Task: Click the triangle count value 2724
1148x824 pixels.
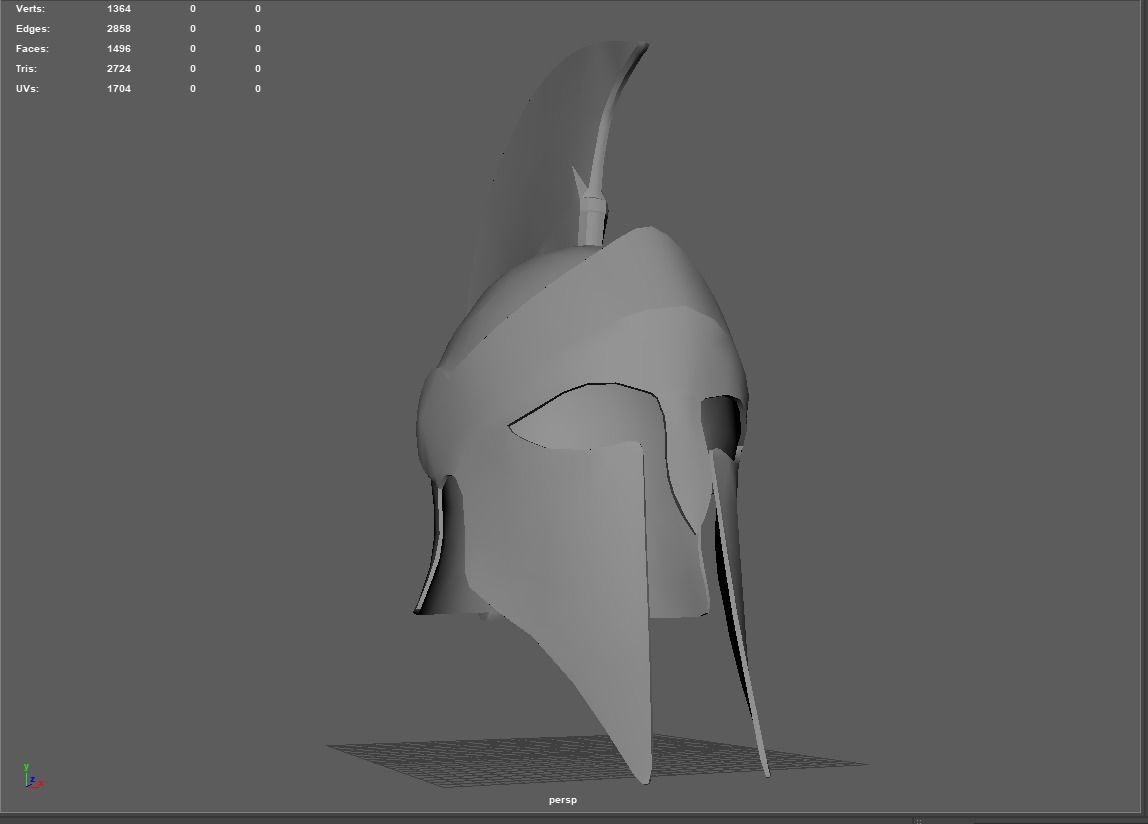Action: (x=119, y=68)
